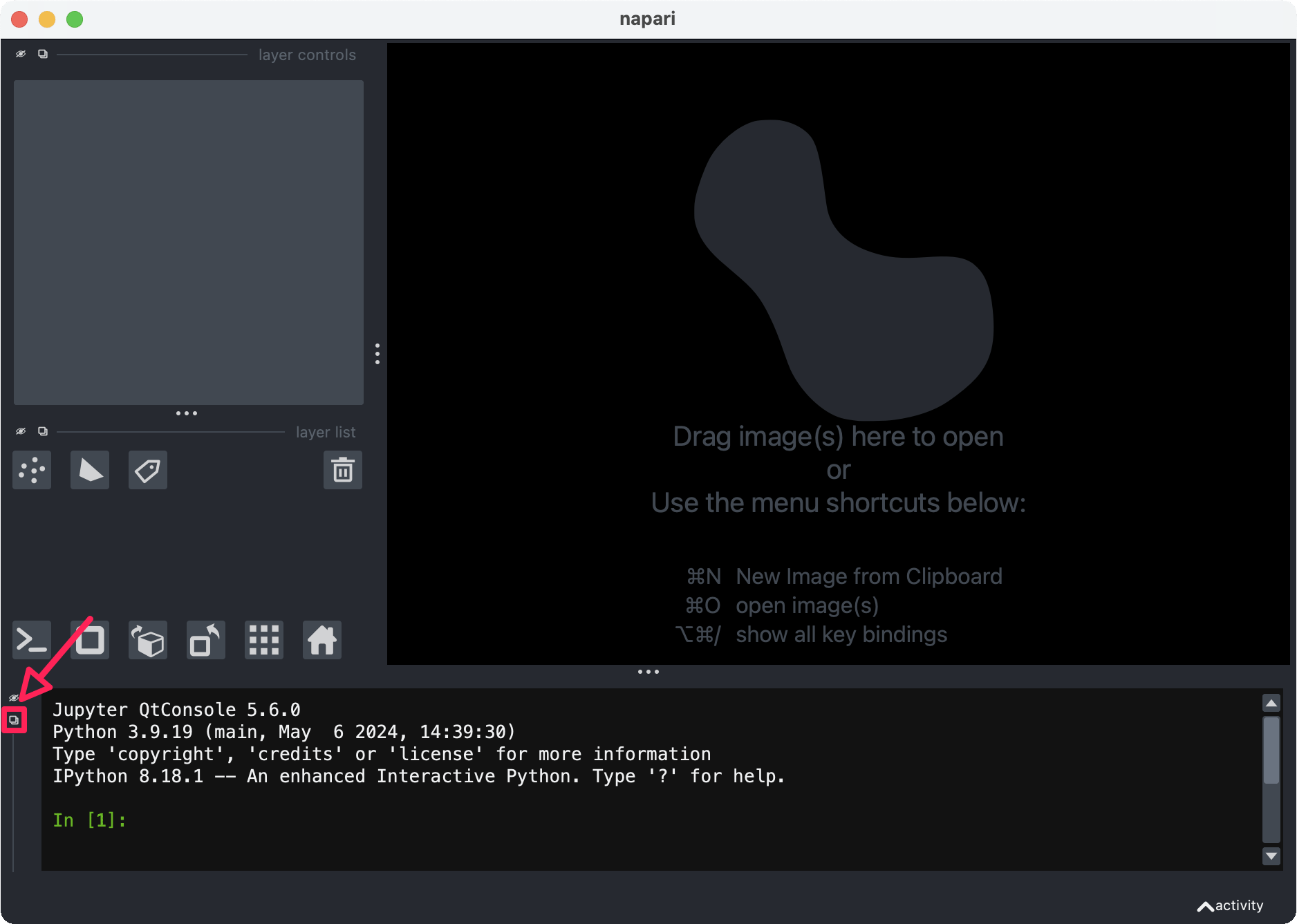
Task: Expand the activity panel chevron
Action: click(x=1205, y=907)
